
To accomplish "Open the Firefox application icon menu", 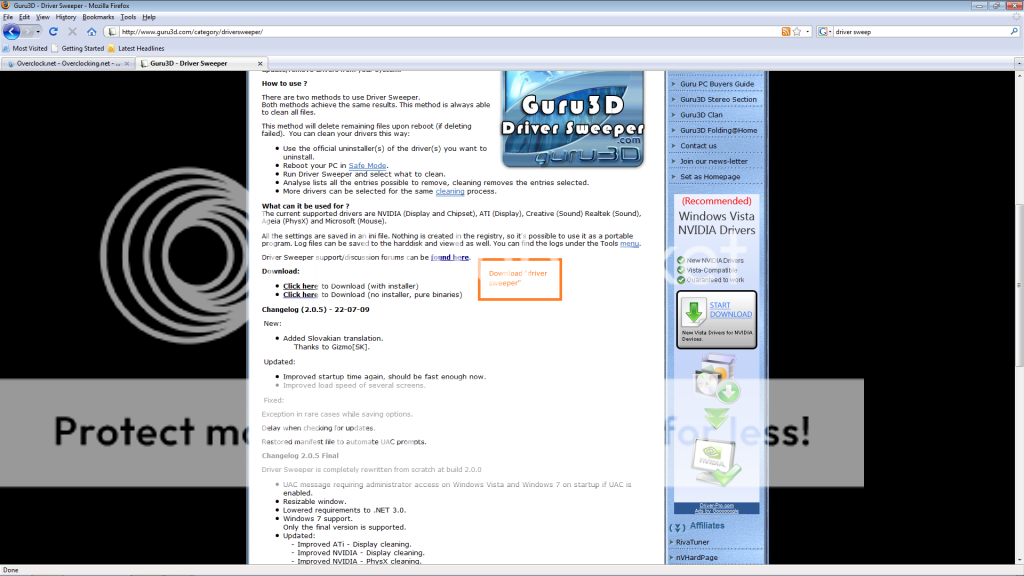I will tap(7, 4).
